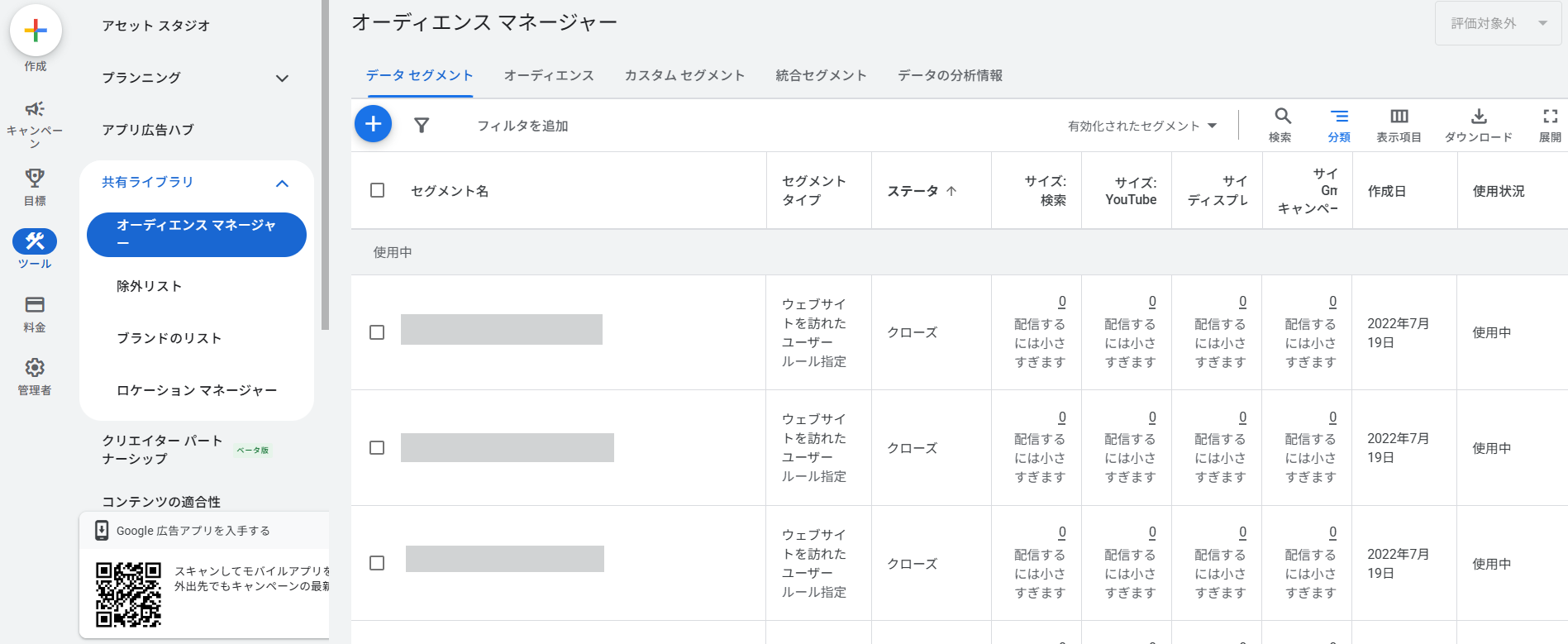
Task: Click the filter funnel icon
Action: coord(422,126)
